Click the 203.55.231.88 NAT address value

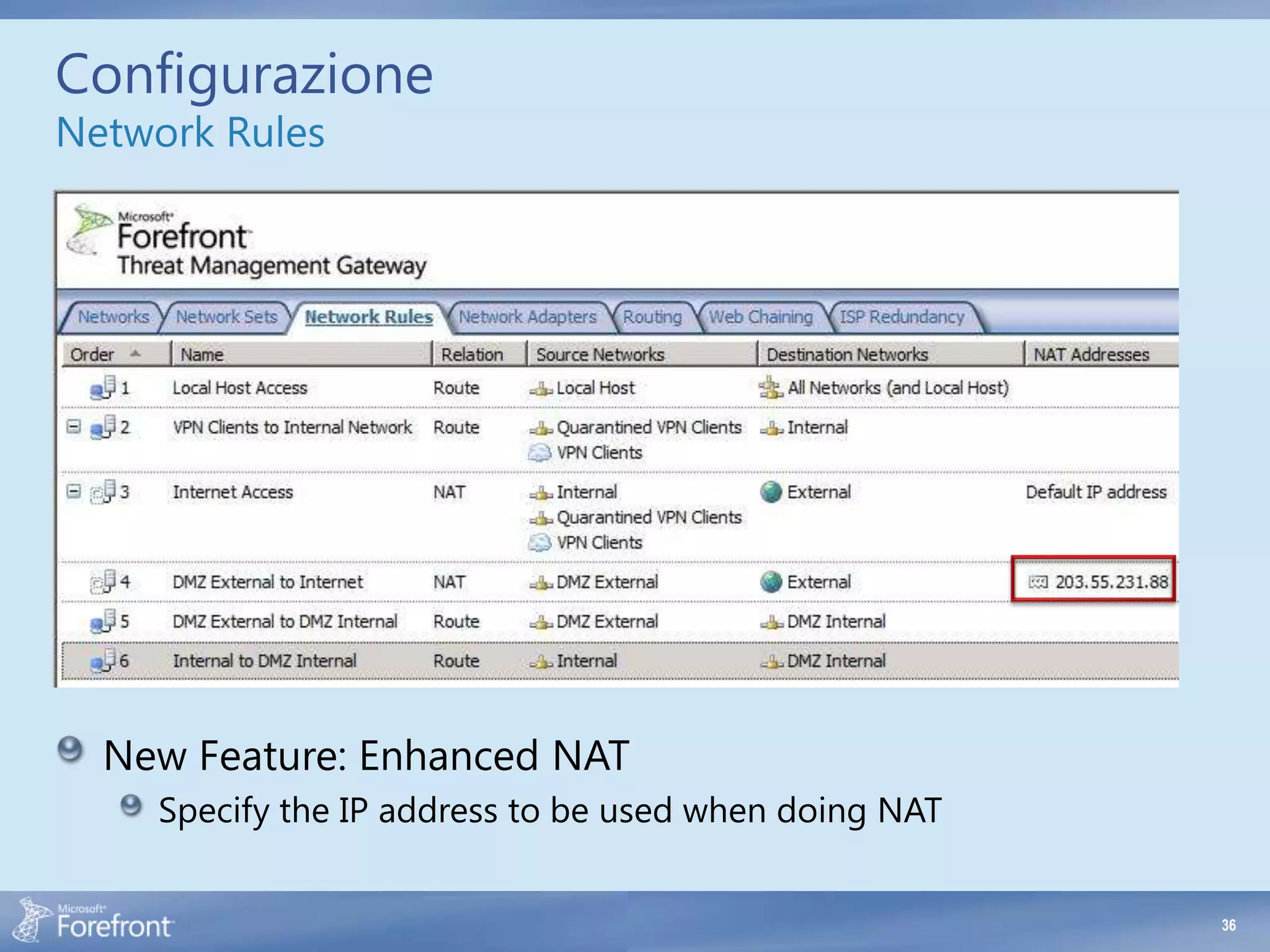coord(1112,582)
